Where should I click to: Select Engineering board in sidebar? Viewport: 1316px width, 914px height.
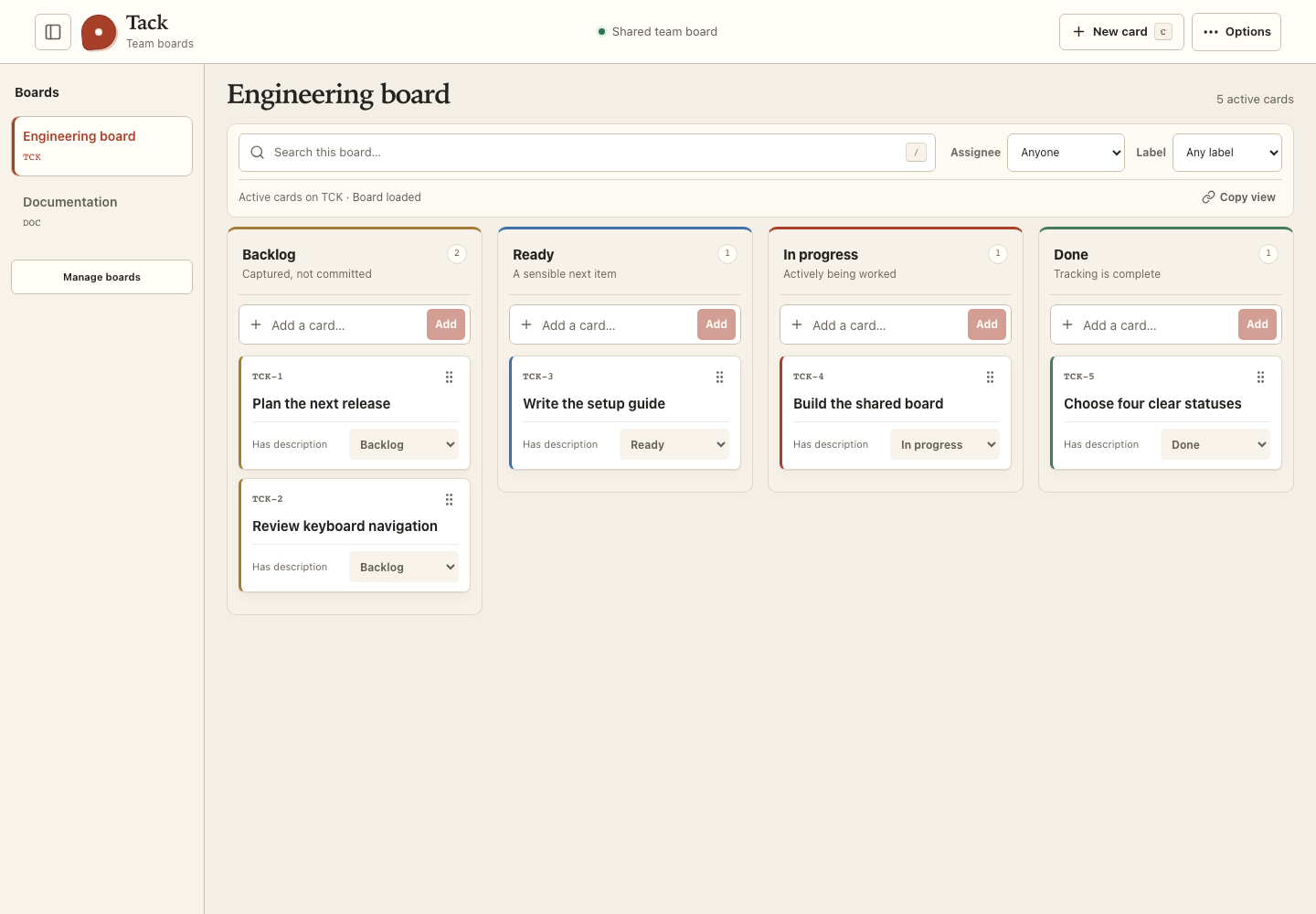coord(101,146)
